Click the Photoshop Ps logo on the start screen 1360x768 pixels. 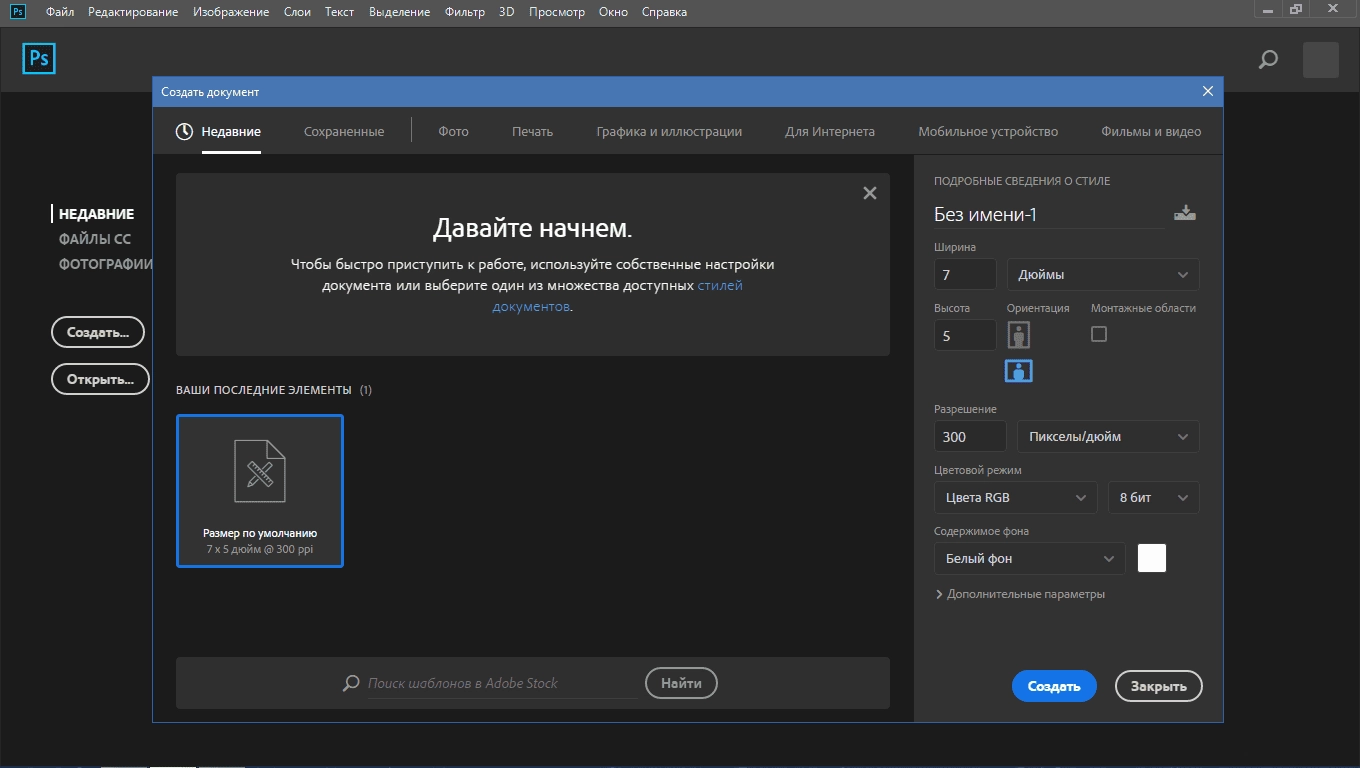[39, 59]
